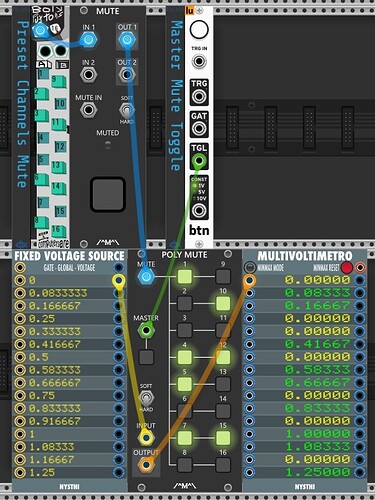Click the TGL green output jack

click(199, 161)
